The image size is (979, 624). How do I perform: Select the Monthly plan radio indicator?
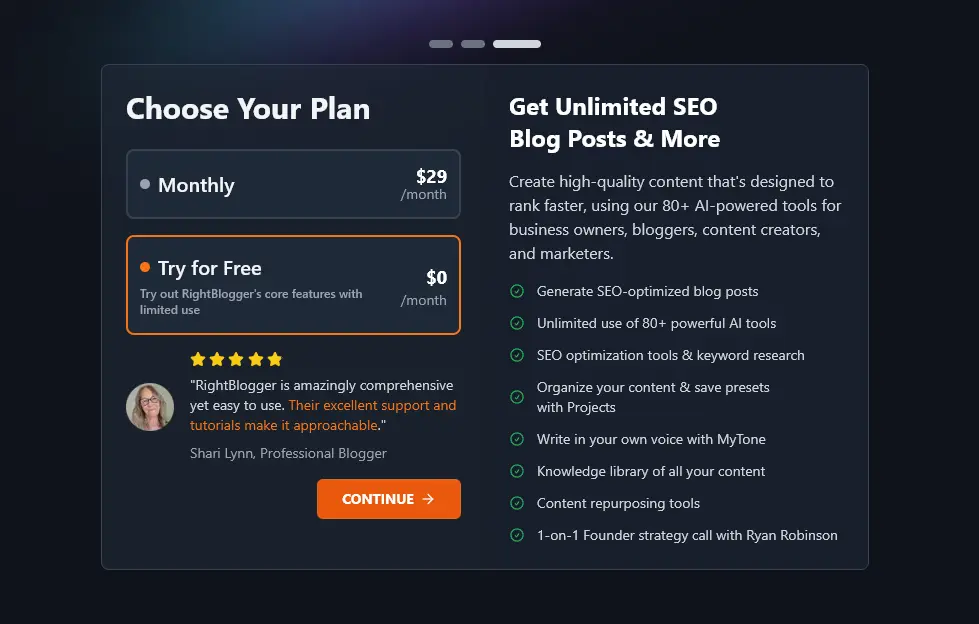(145, 183)
